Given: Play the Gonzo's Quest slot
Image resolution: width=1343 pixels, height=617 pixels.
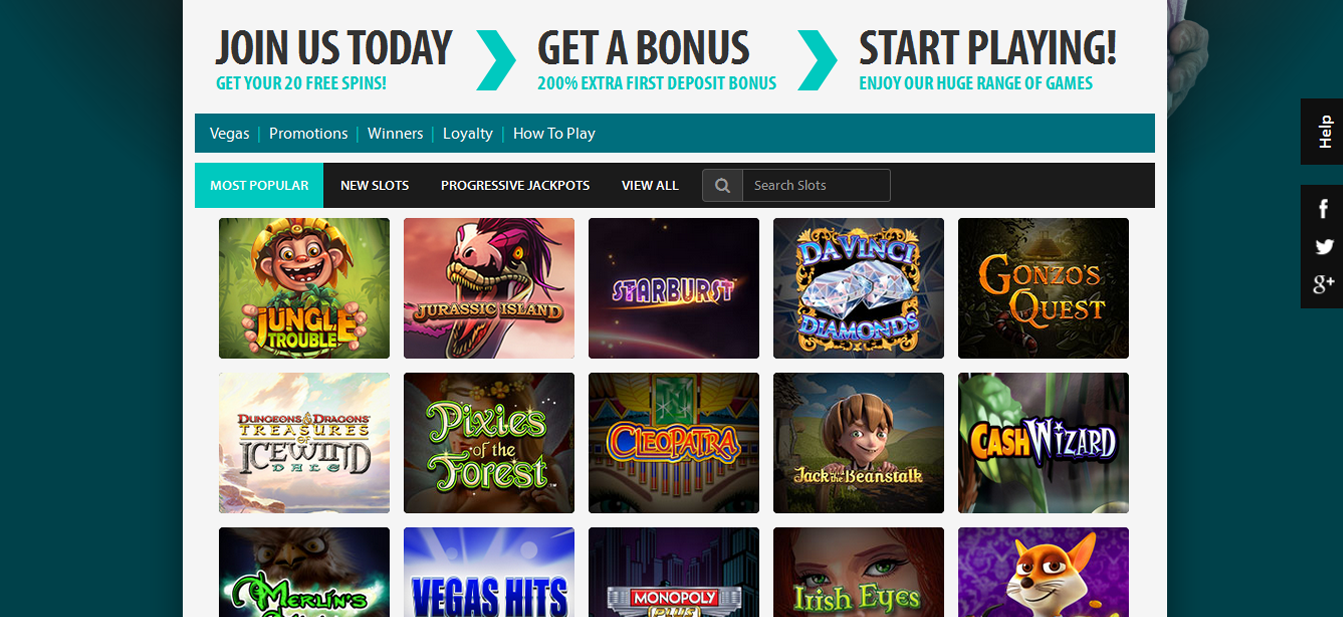Looking at the screenshot, I should pos(1043,288).
